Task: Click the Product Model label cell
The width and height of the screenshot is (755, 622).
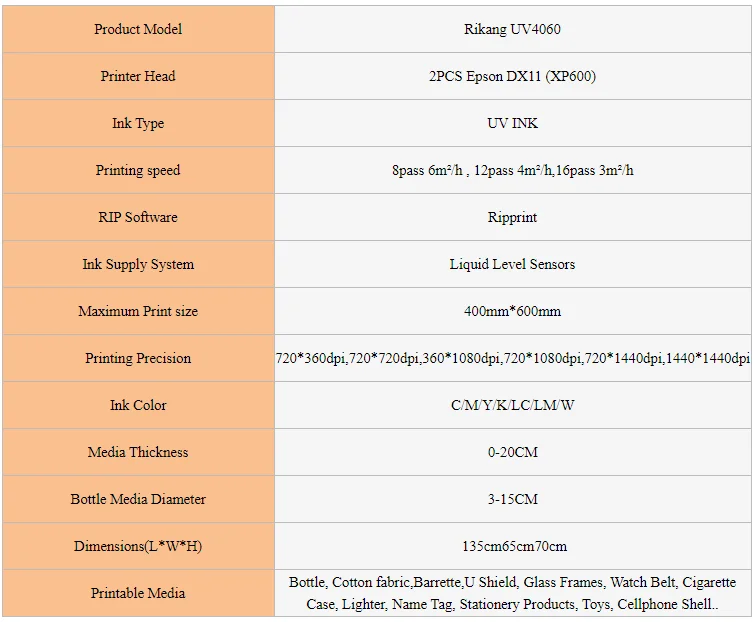Action: click(138, 29)
